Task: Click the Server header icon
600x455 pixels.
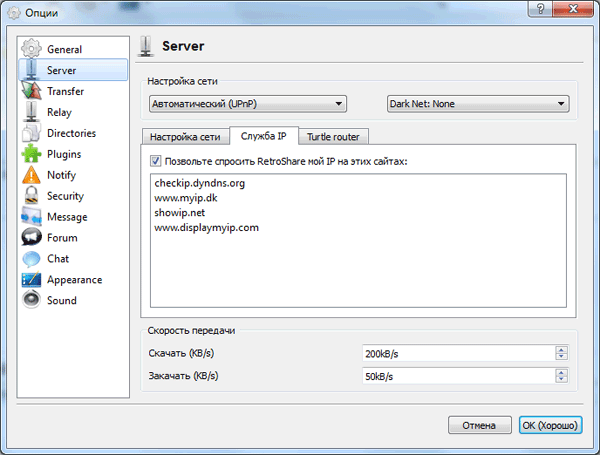Action: coord(146,46)
